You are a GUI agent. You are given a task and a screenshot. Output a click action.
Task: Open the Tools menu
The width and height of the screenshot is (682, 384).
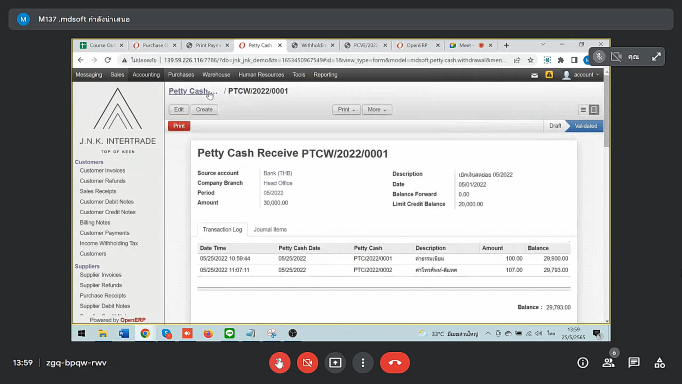[299, 75]
